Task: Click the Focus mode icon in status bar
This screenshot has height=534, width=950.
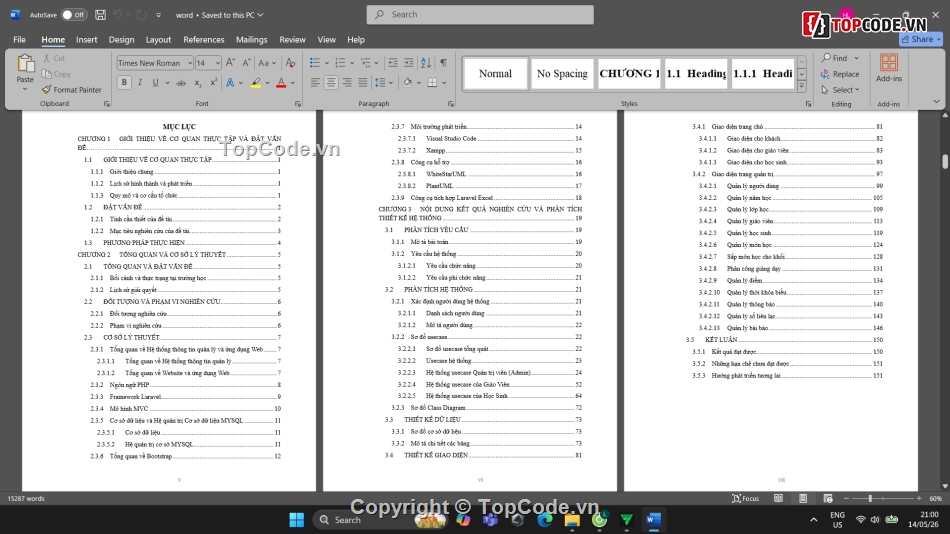Action: 745,498
